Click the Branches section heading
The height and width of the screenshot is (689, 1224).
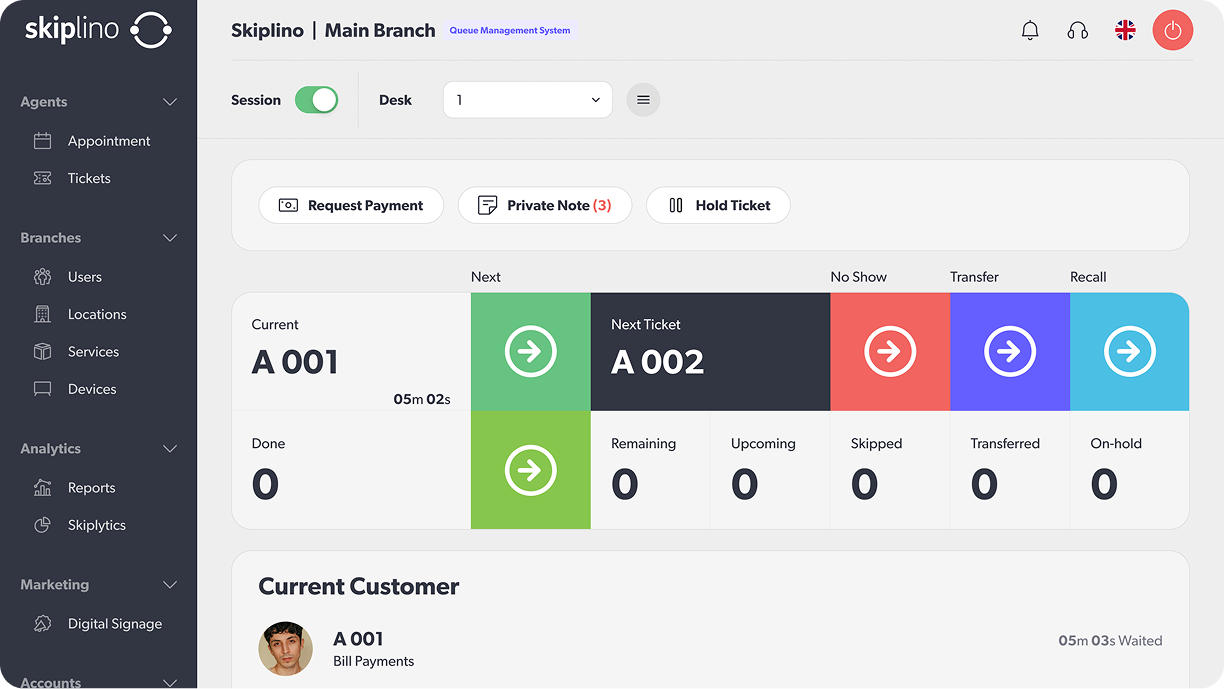(x=51, y=238)
